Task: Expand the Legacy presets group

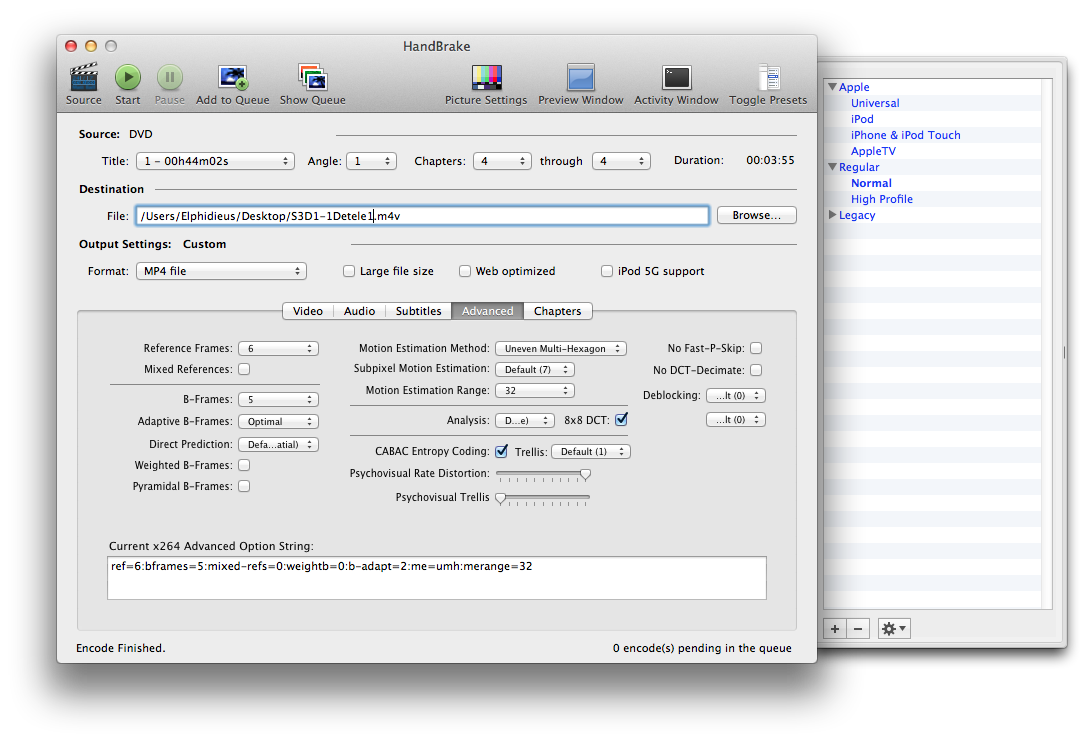Action: [832, 215]
